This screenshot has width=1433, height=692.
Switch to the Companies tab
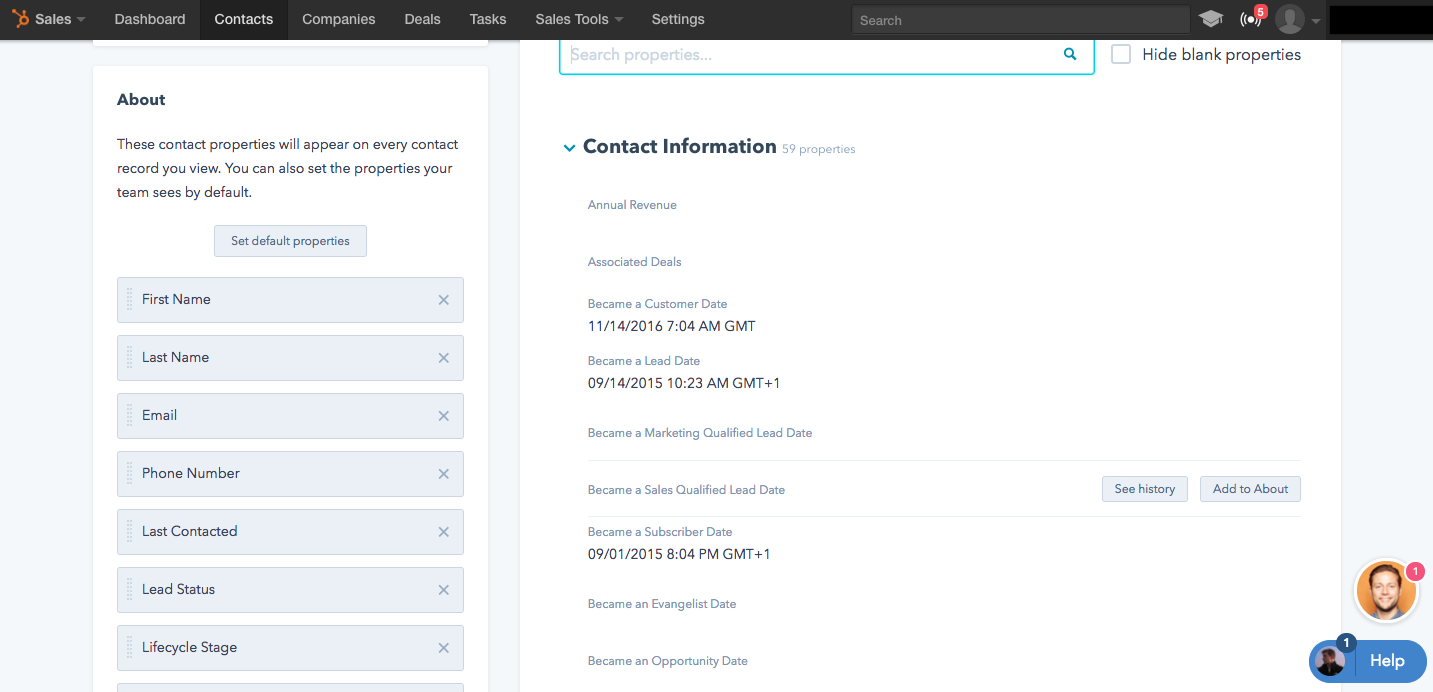click(339, 19)
